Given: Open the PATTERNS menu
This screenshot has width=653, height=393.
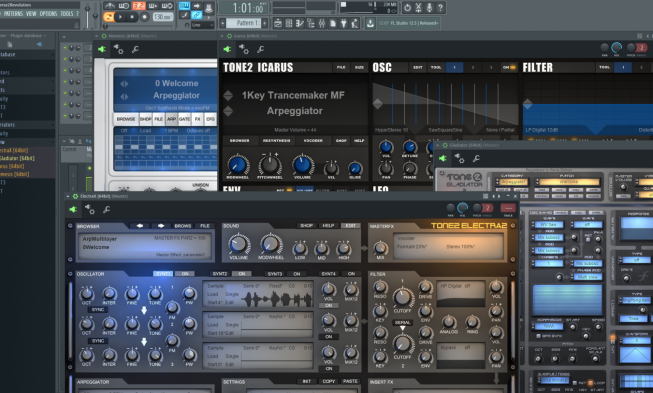Looking at the screenshot, I should coord(14,14).
